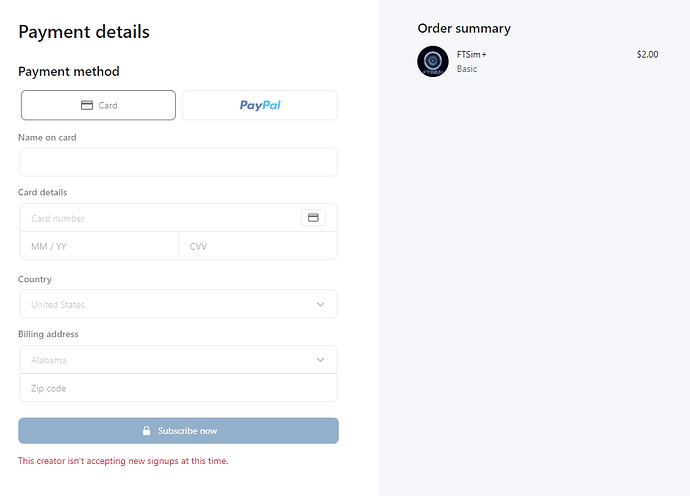Focus the Name on card field
Image resolution: width=690 pixels, height=496 pixels.
point(178,162)
